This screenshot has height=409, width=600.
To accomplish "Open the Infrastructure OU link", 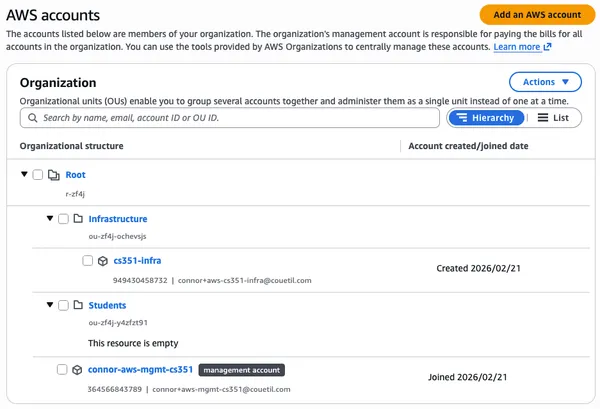I will pos(118,219).
